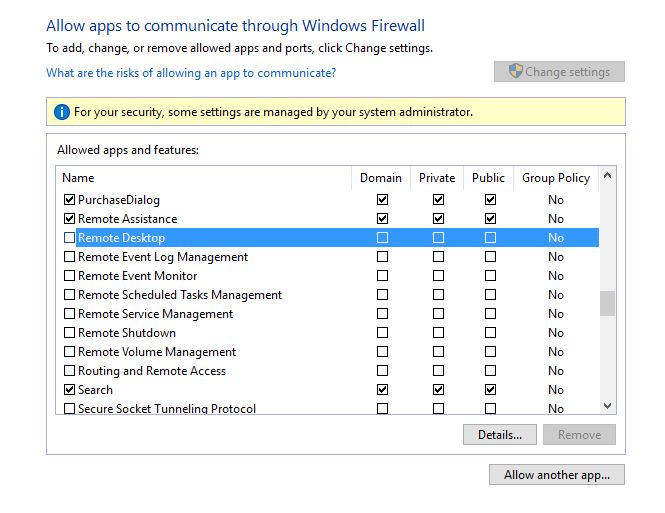The image size is (665, 513).
Task: Enable the Remote Desktop name checkbox
Action: [69, 237]
